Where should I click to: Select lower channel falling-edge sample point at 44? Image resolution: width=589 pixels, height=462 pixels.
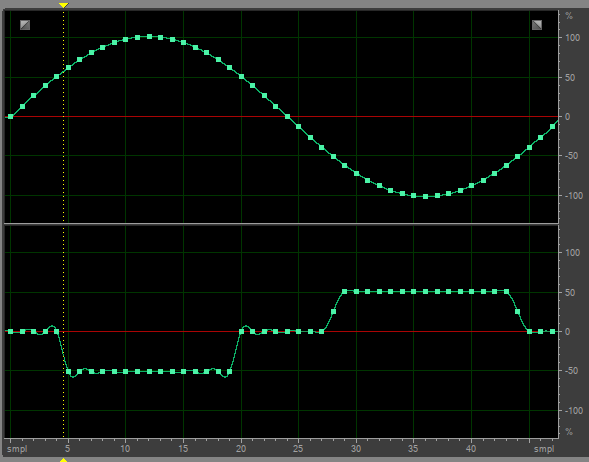click(517, 311)
